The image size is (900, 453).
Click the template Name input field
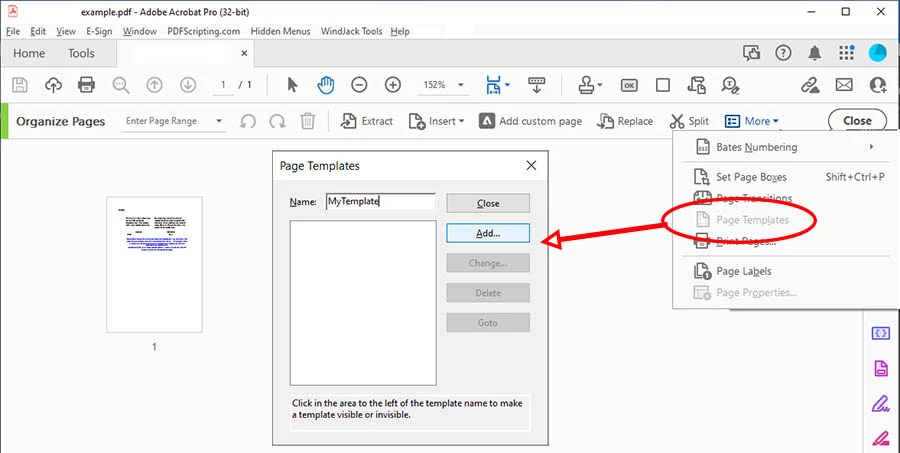381,202
